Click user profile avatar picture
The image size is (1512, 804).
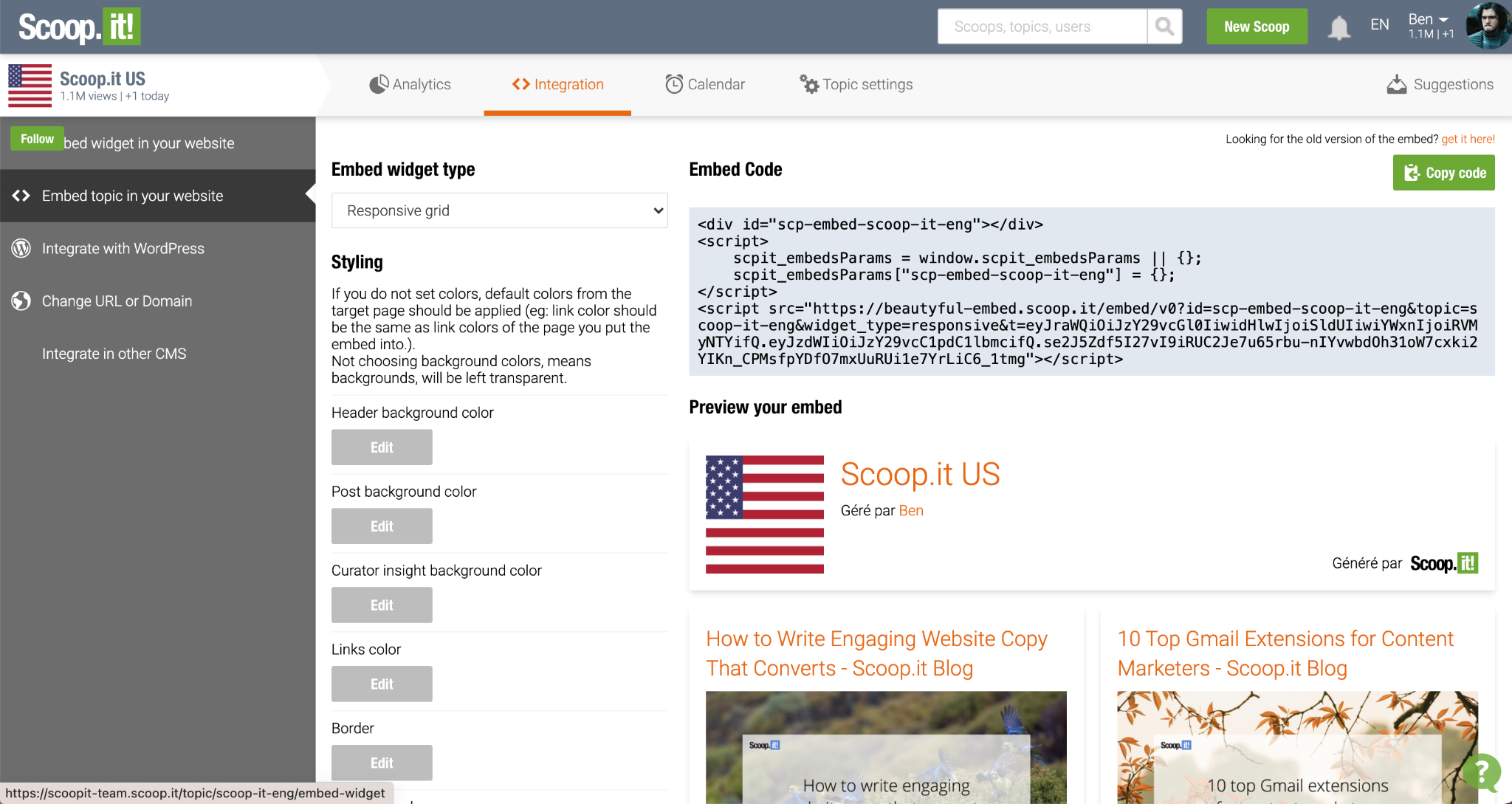coord(1487,26)
